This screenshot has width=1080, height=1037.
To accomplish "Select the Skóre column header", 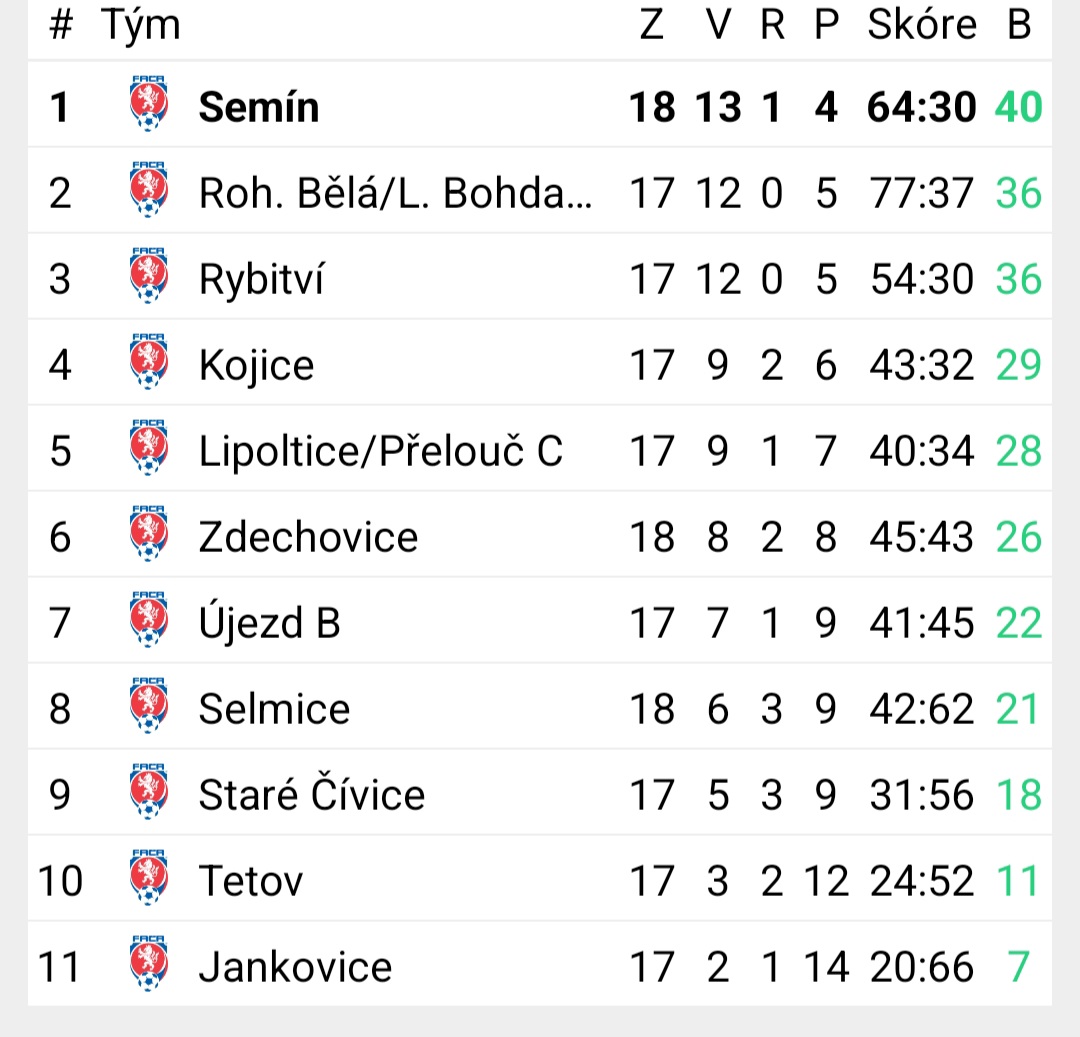I will click(922, 25).
